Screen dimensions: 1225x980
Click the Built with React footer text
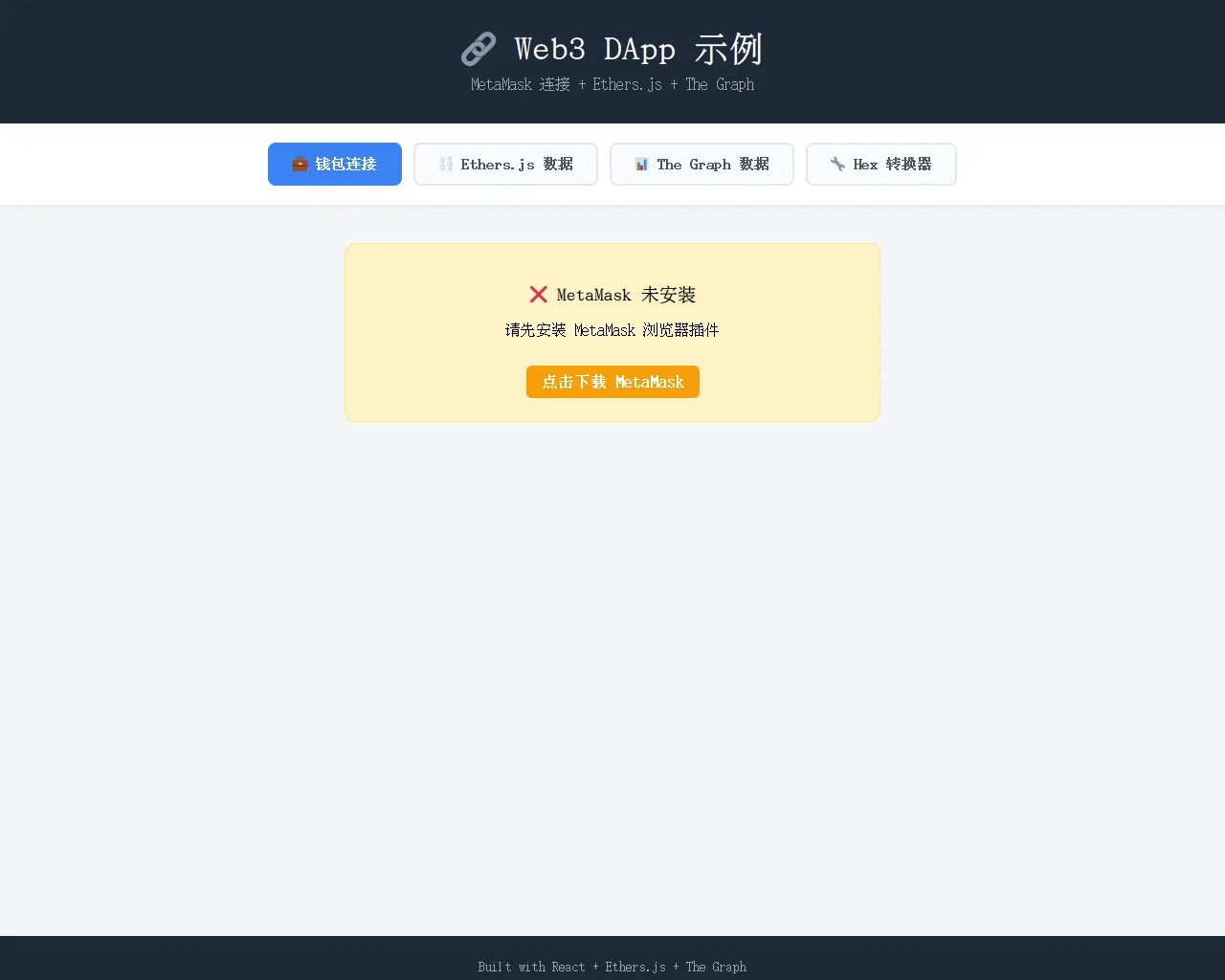[x=612, y=967]
